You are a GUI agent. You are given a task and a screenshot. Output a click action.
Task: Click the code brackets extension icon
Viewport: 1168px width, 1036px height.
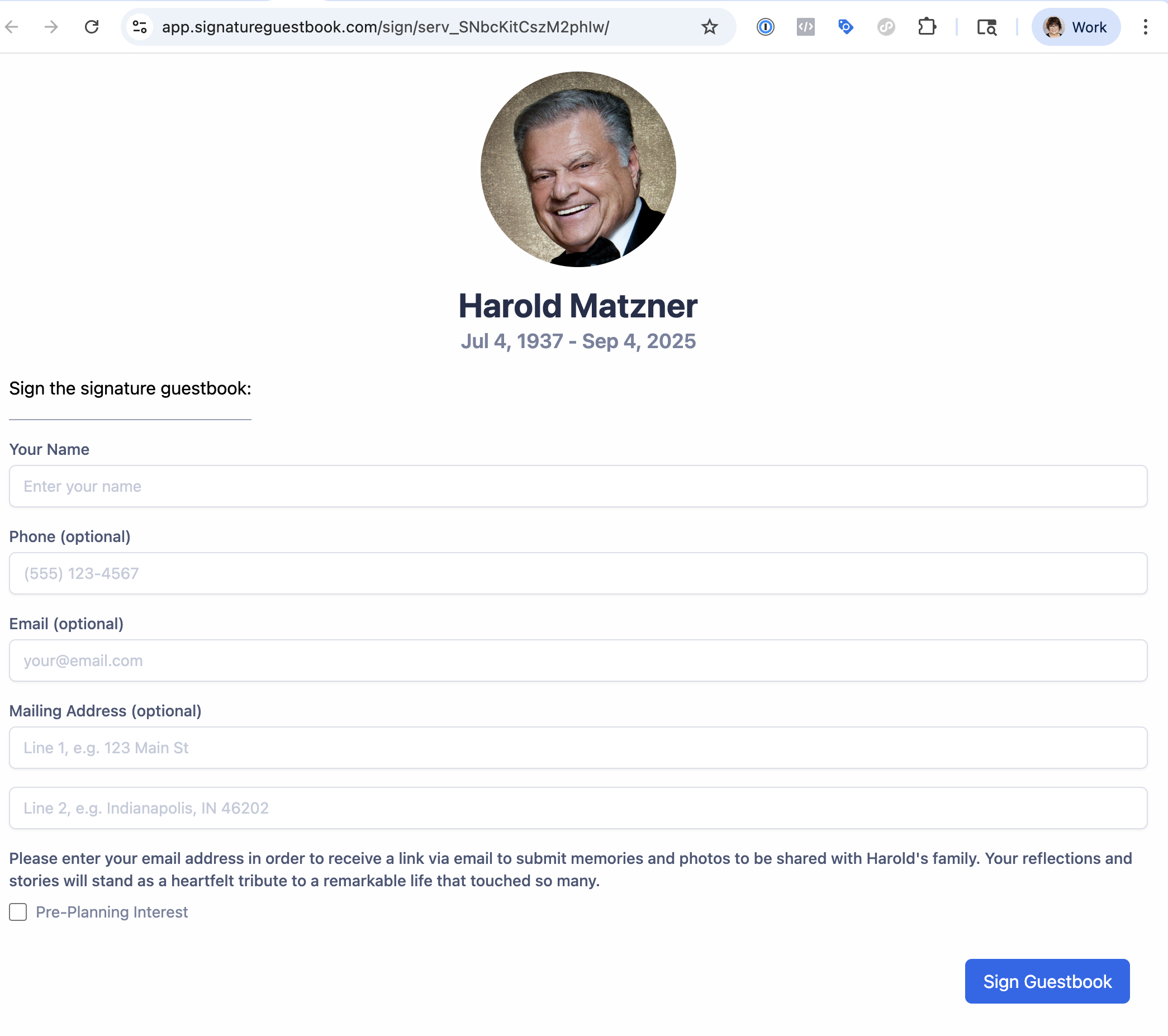805,27
